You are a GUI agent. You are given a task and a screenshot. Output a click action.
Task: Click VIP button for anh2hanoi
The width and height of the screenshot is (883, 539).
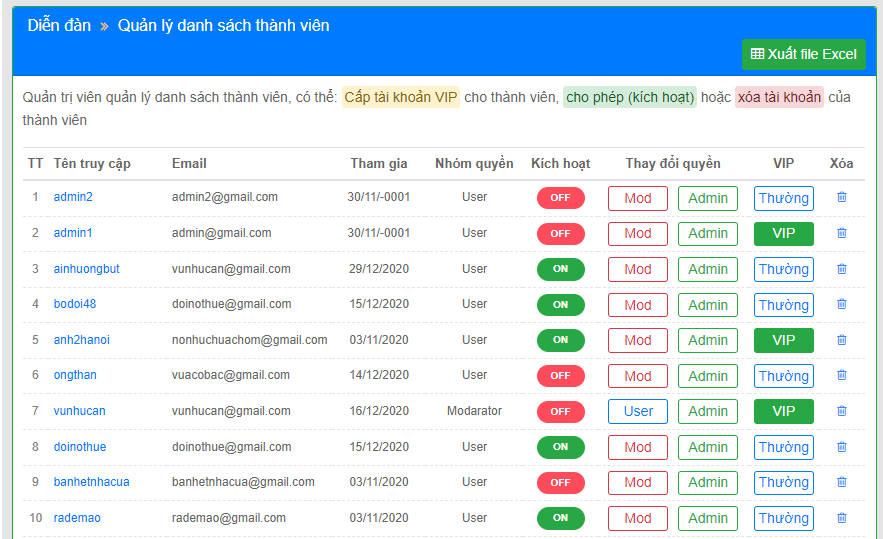click(x=783, y=340)
